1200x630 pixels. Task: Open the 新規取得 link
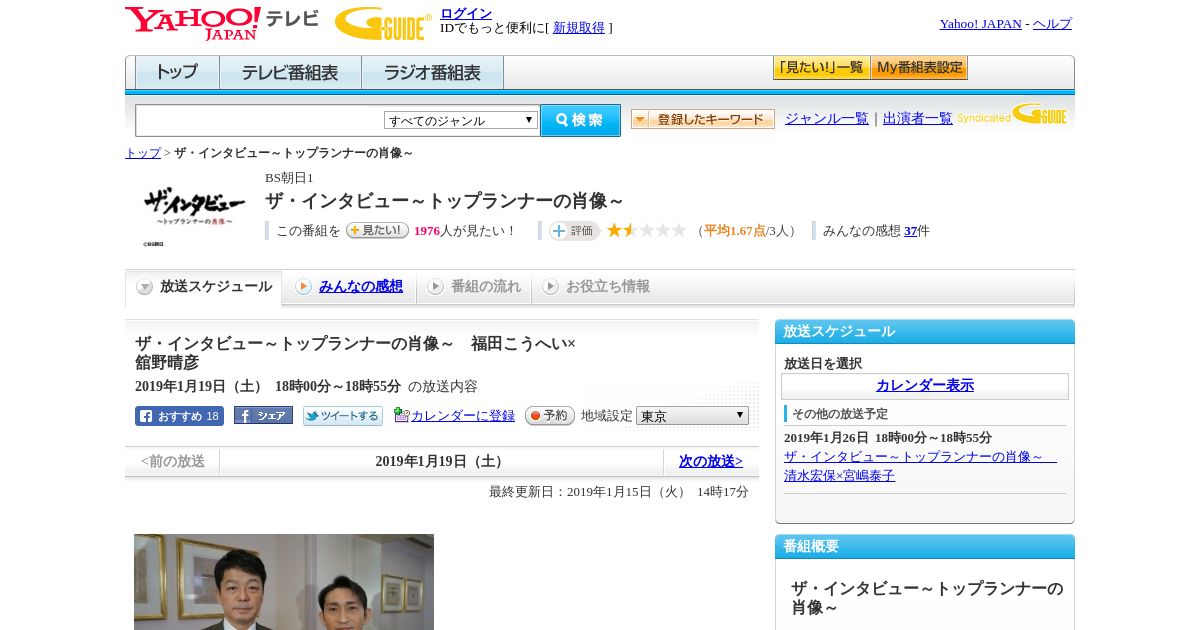tap(579, 28)
